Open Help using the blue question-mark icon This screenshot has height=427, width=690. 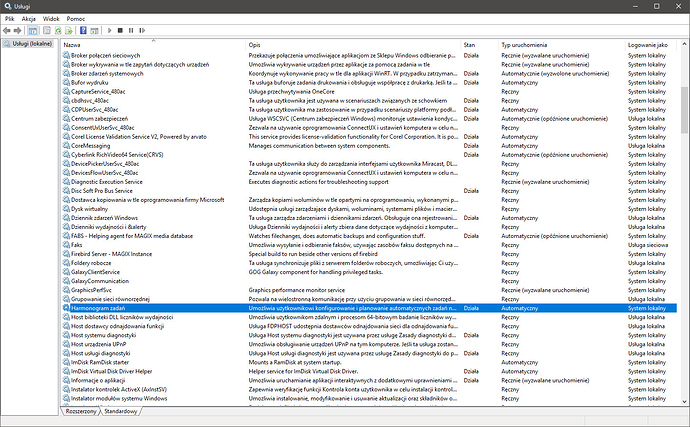(83, 31)
